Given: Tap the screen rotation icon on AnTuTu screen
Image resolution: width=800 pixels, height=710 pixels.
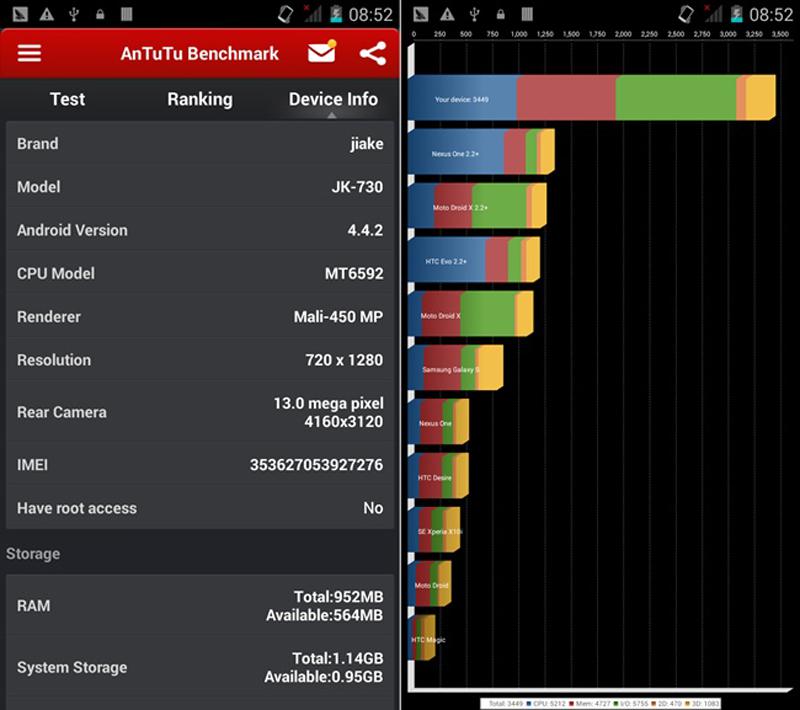Looking at the screenshot, I should pyautogui.click(x=285, y=14).
